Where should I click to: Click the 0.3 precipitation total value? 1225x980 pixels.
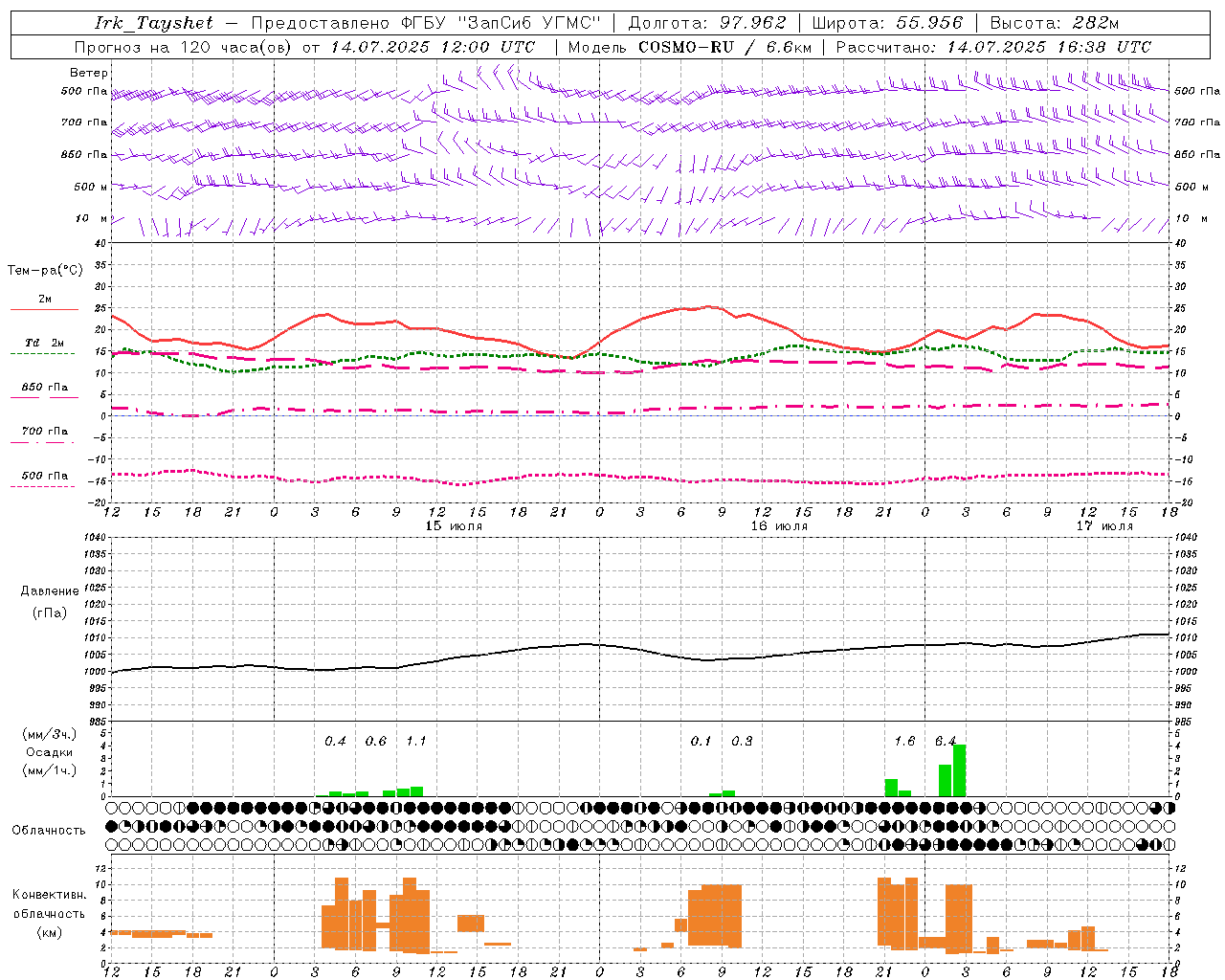click(x=742, y=742)
